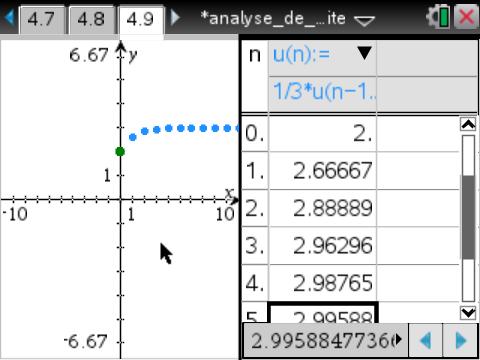
Task: Select row index 2. in n column
Action: [x=255, y=208]
